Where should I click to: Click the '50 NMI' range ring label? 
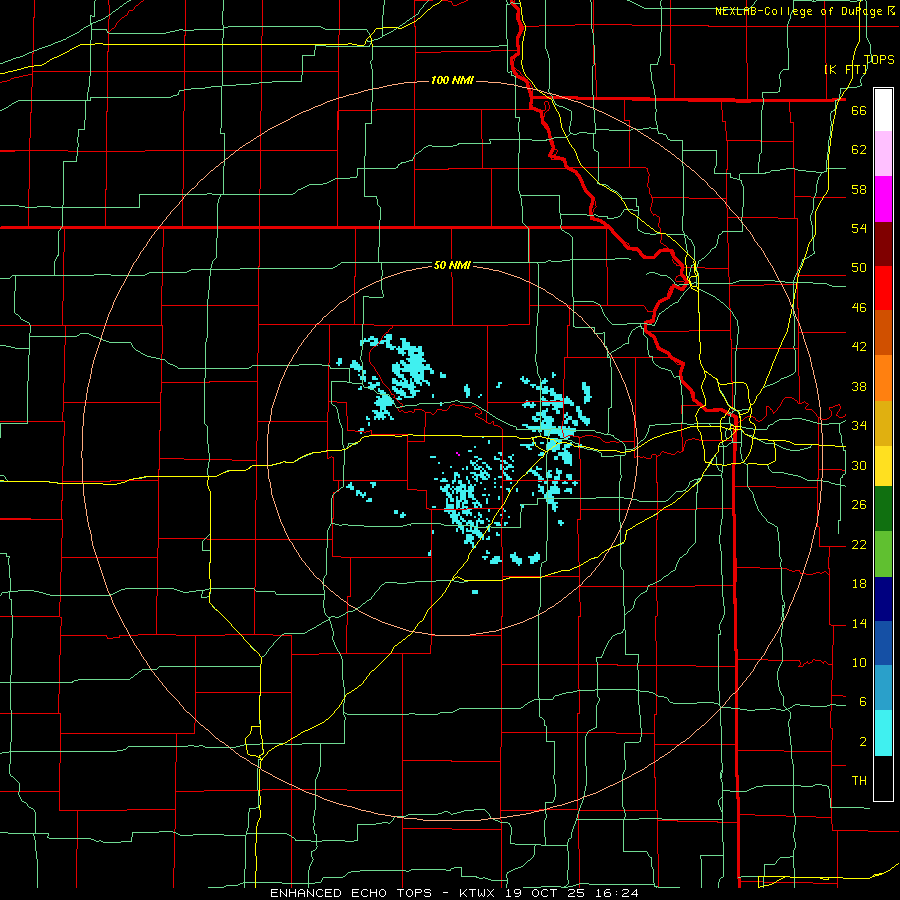(452, 265)
